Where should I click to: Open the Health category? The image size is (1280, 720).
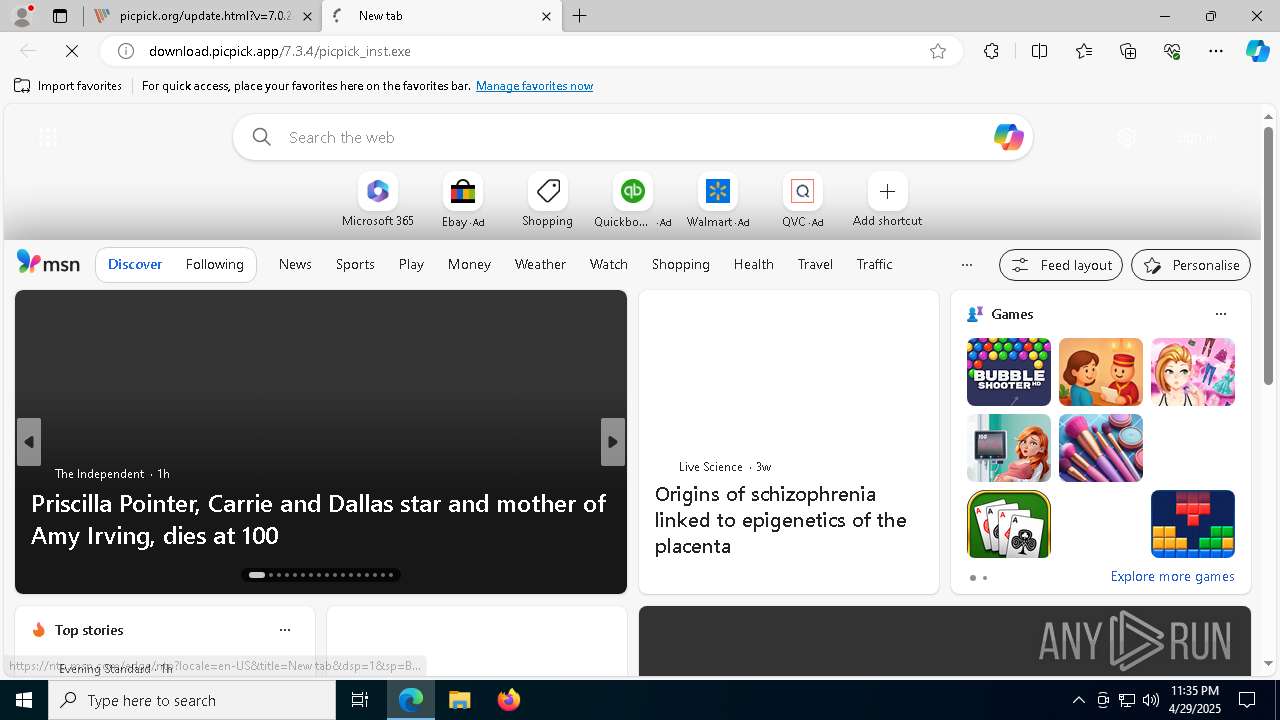[x=753, y=264]
